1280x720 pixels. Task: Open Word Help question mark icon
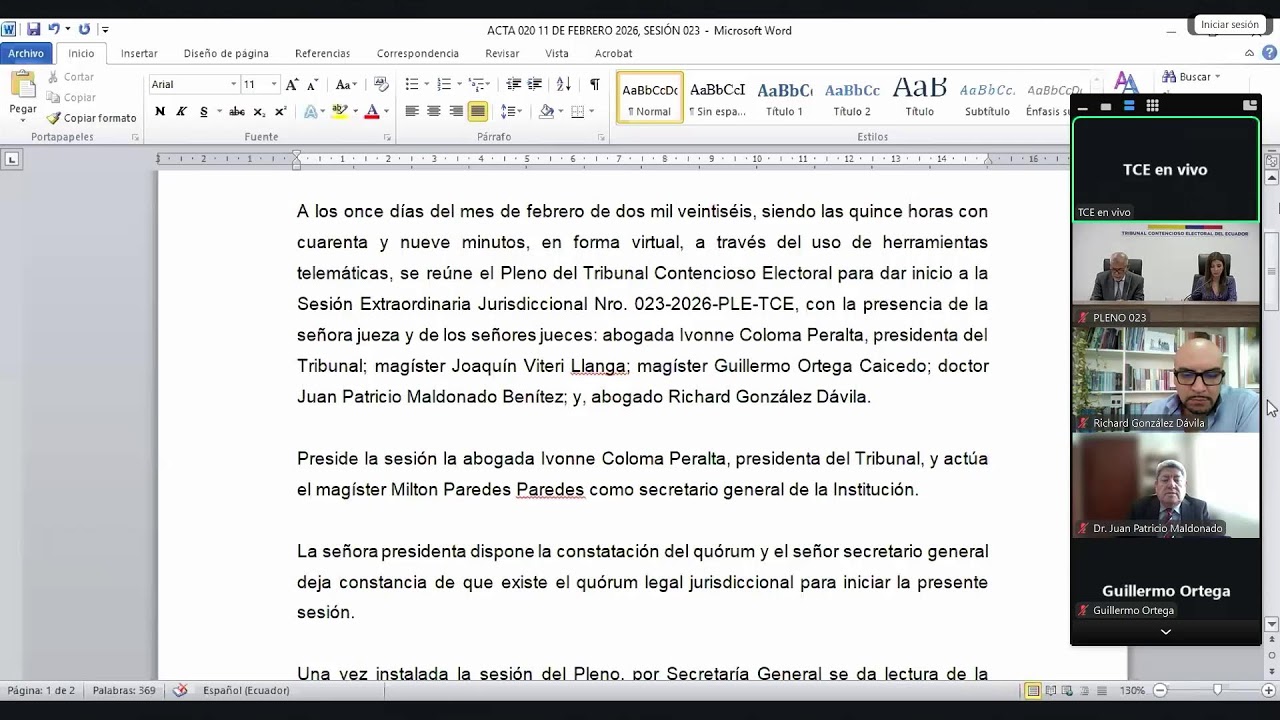tap(1269, 53)
